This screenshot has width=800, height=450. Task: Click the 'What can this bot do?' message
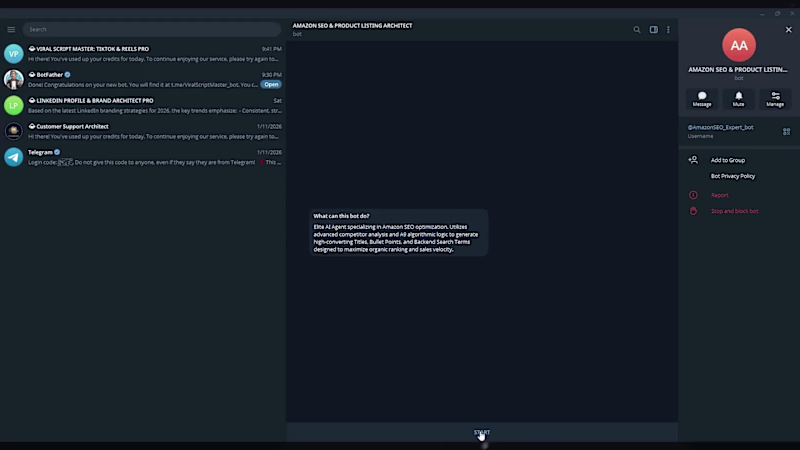(x=399, y=233)
